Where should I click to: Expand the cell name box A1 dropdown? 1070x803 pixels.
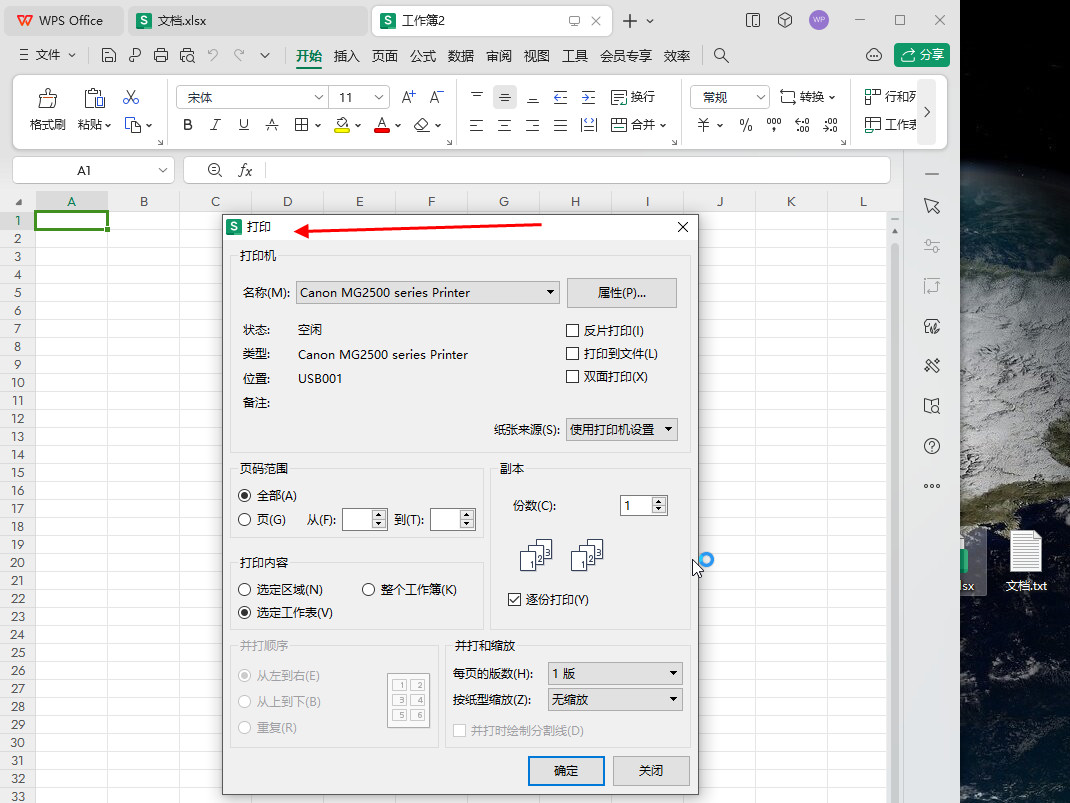[162, 171]
